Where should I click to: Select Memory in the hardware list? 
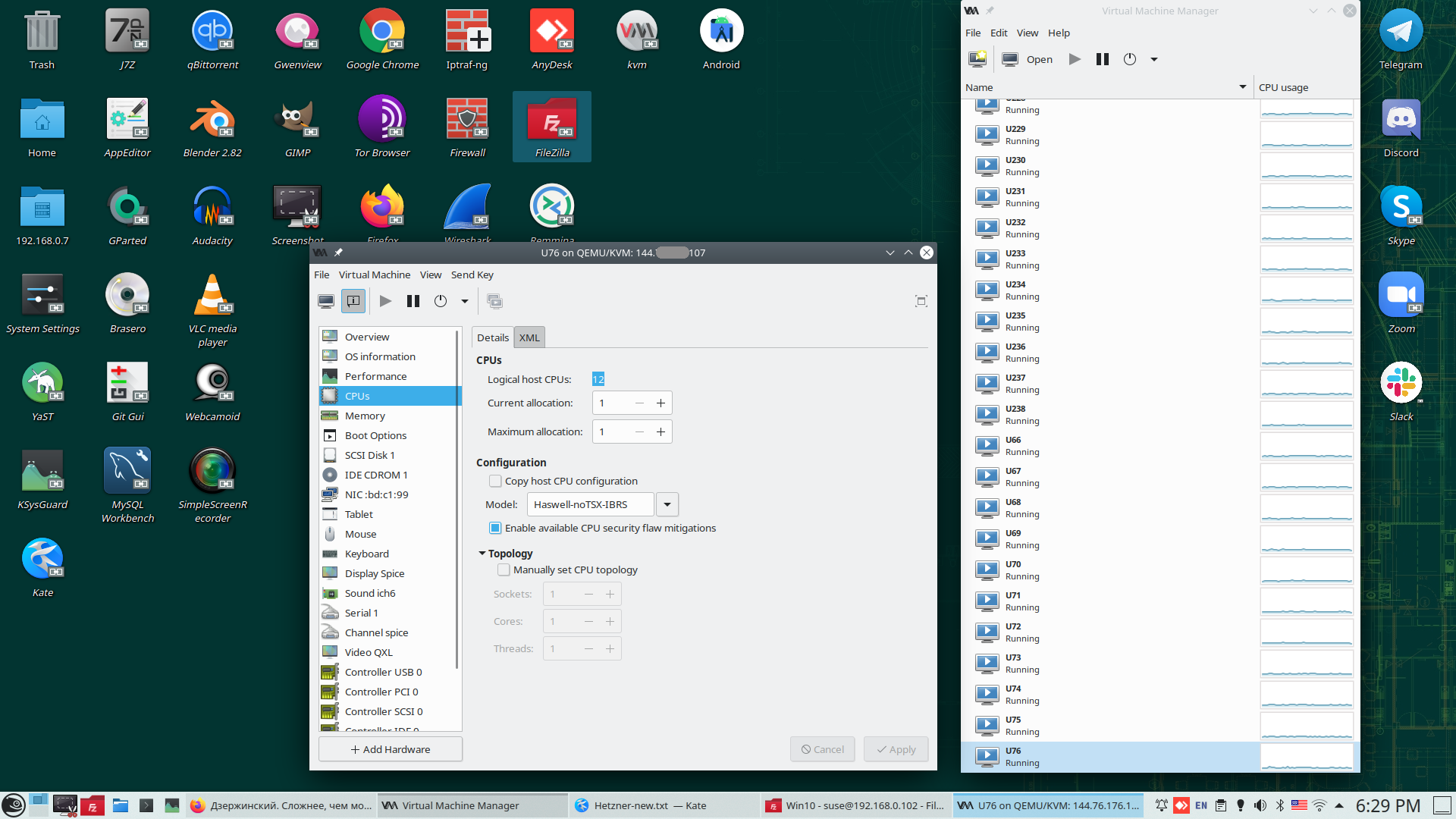(365, 416)
